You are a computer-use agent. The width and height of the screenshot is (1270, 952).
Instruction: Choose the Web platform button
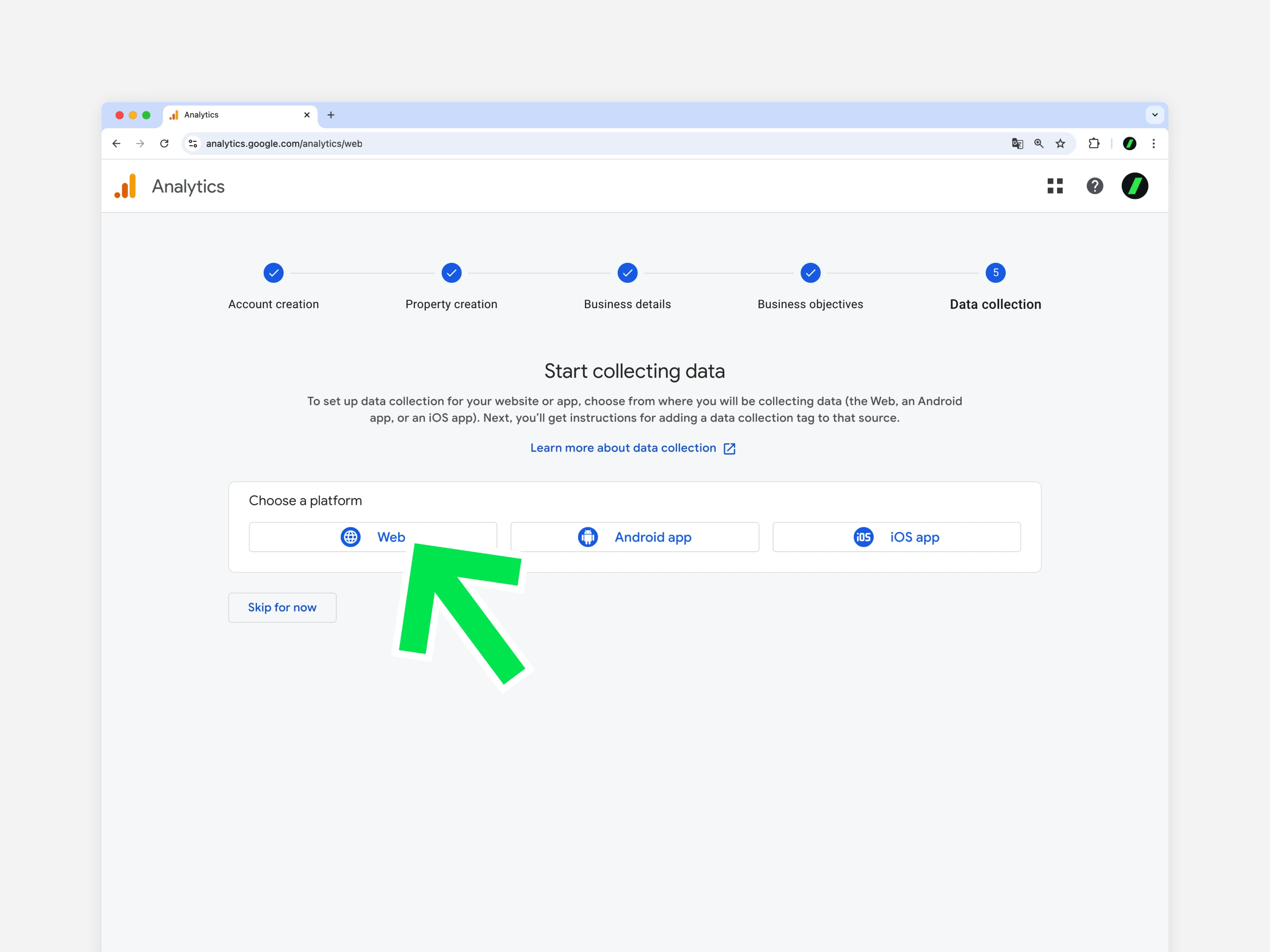click(x=373, y=537)
